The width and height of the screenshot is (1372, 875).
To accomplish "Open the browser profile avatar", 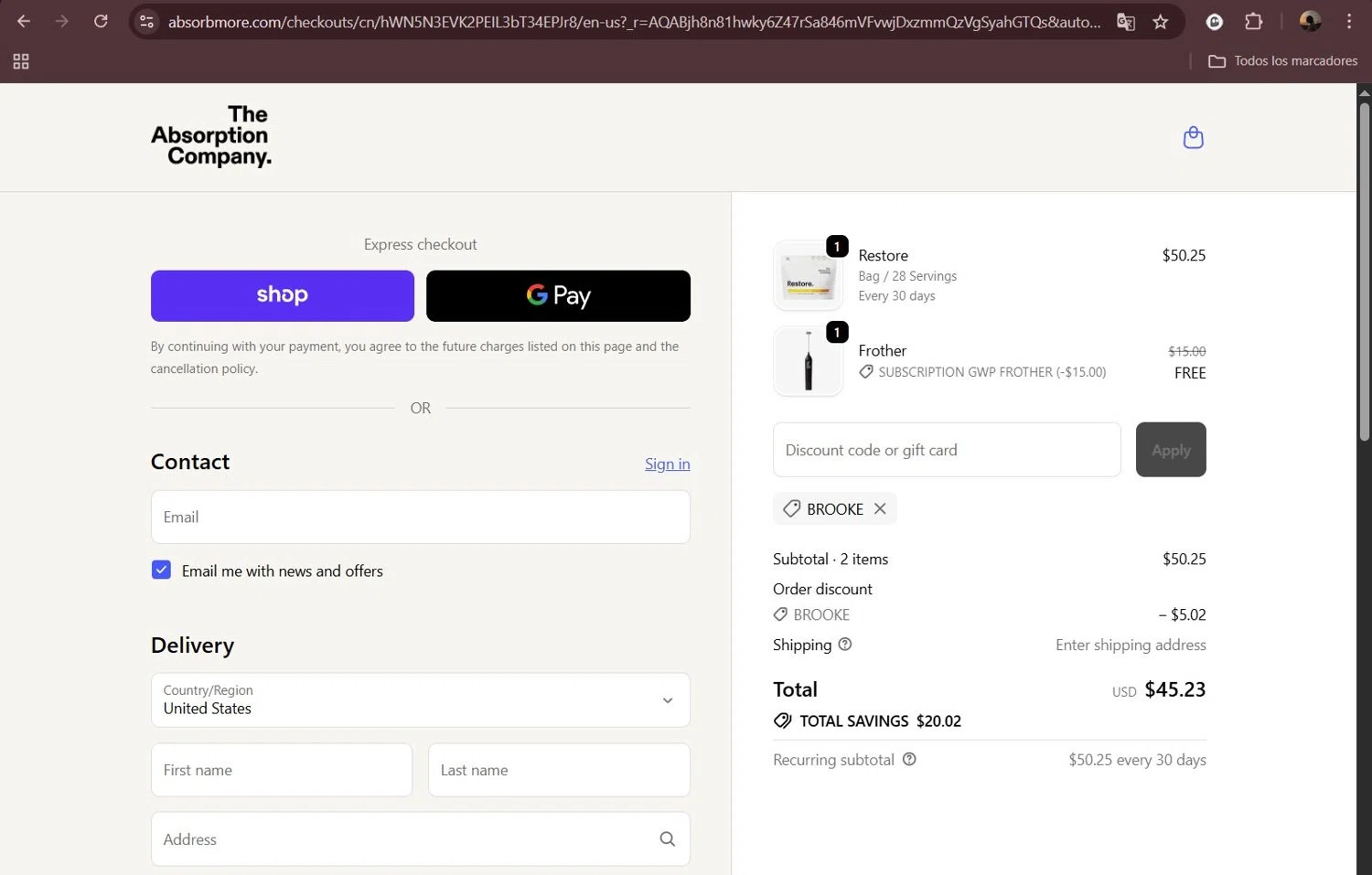I will [1310, 21].
